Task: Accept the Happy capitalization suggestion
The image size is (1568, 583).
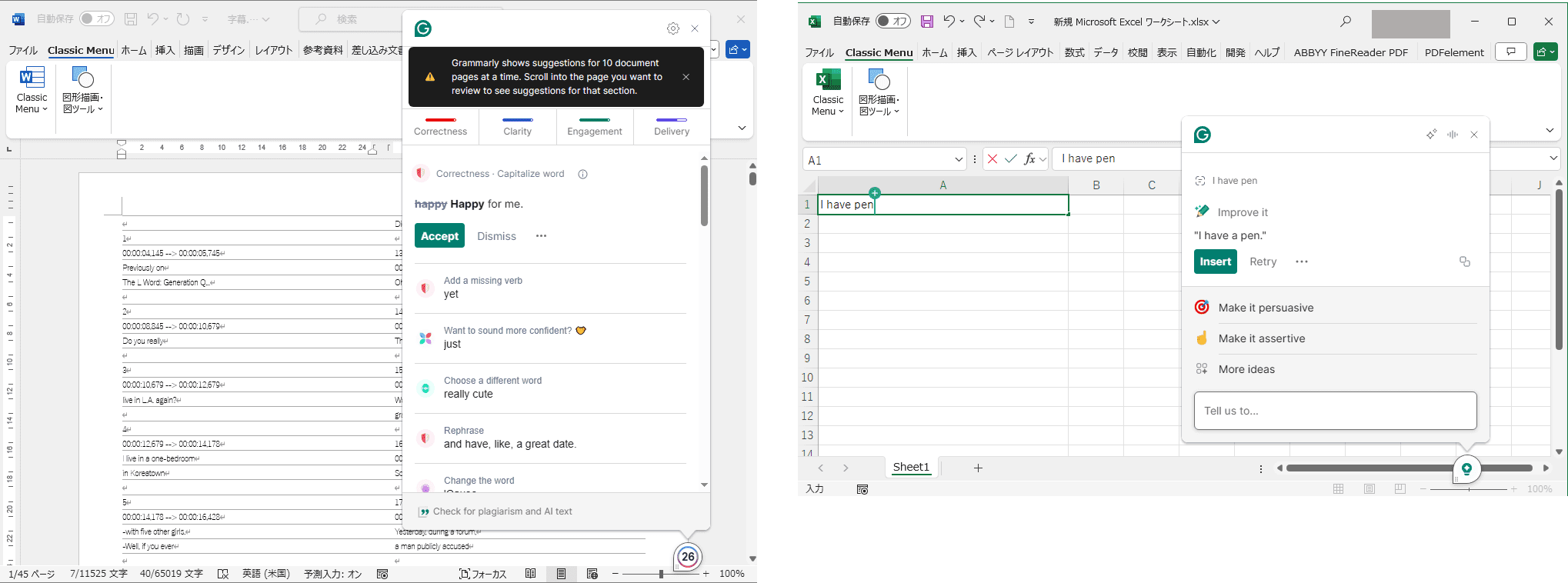Action: click(x=439, y=235)
